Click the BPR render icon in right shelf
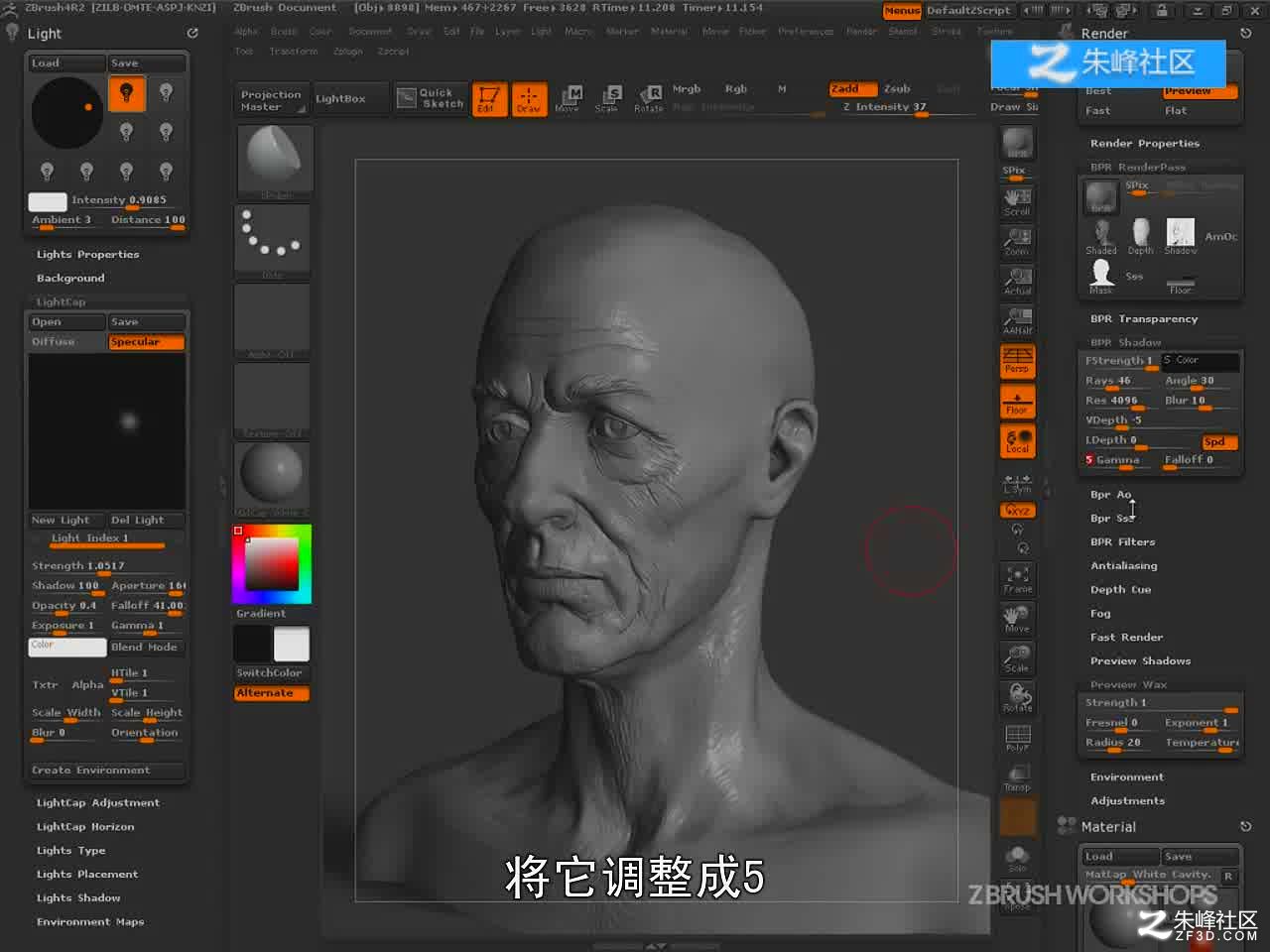 coord(1017,143)
